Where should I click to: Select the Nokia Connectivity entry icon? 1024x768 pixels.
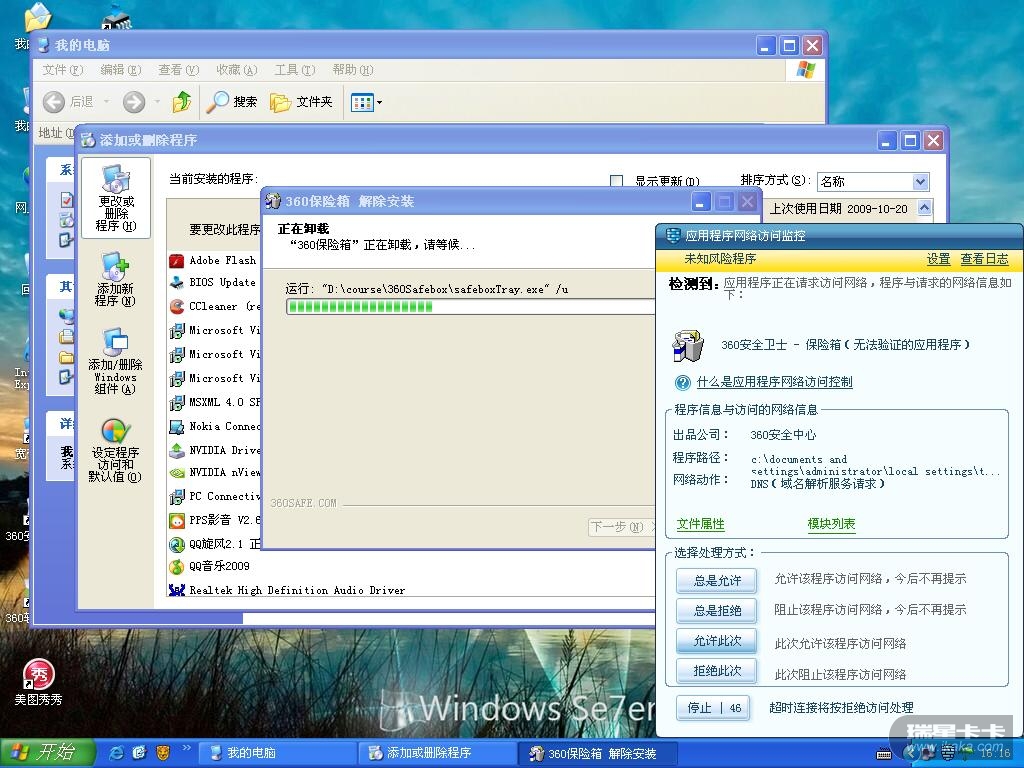[176, 427]
